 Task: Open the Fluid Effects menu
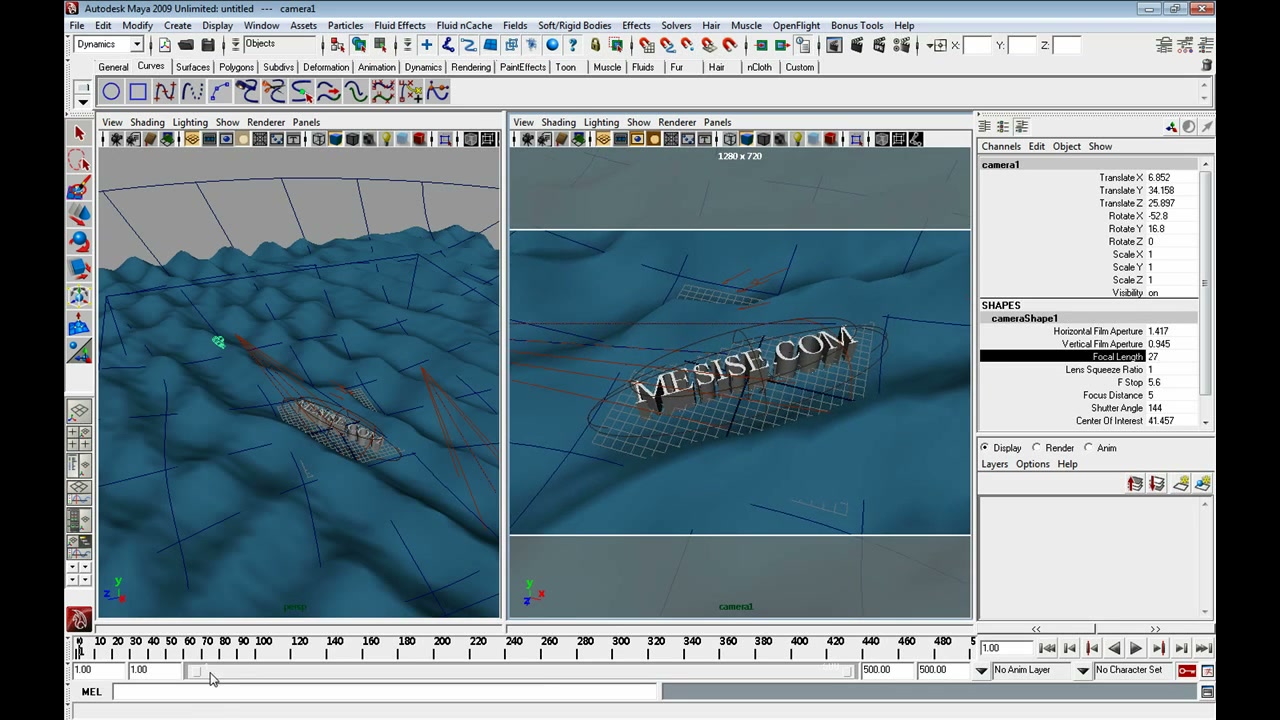pyautogui.click(x=399, y=25)
